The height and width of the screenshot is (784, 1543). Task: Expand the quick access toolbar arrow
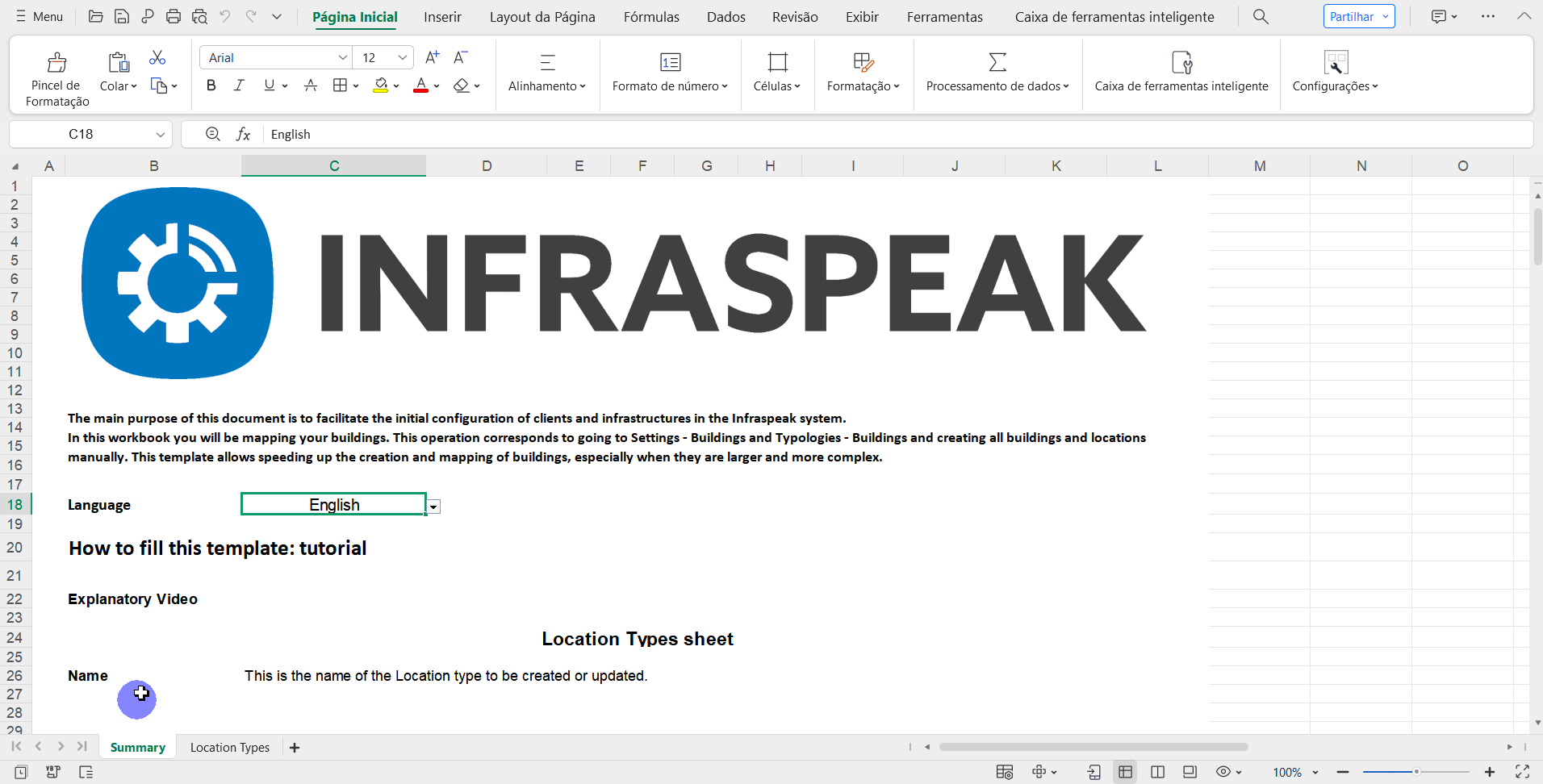pyautogui.click(x=277, y=16)
